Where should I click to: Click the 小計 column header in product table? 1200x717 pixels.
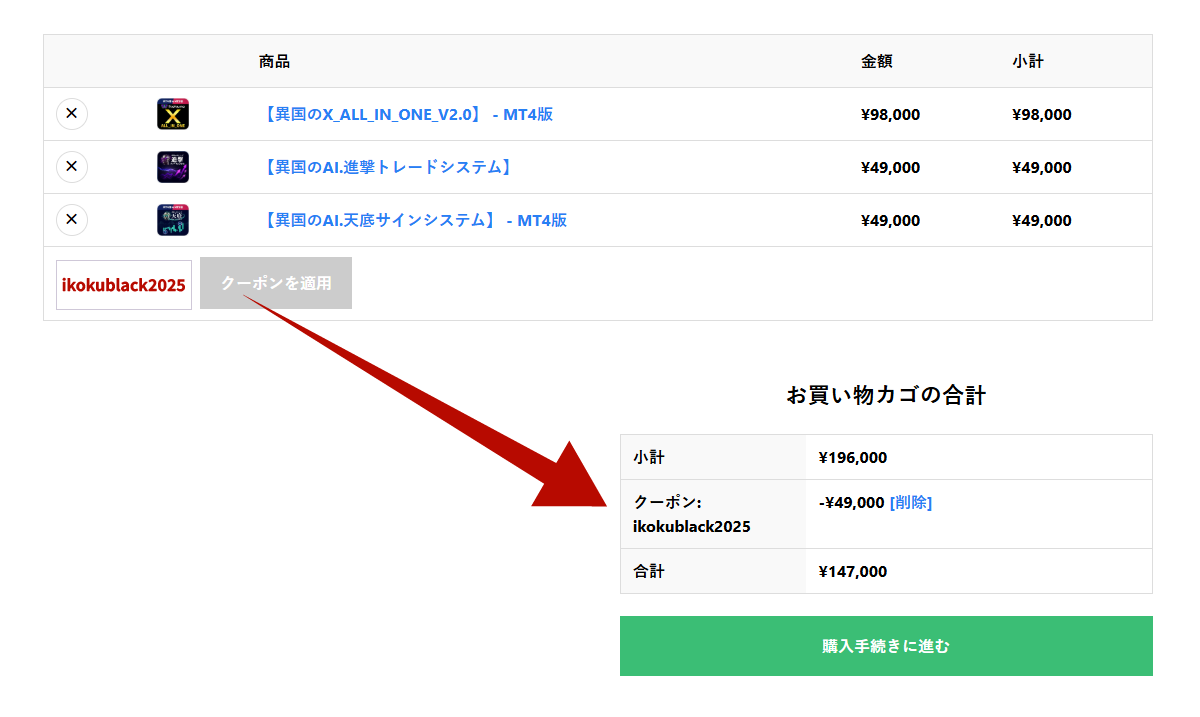coord(1027,61)
